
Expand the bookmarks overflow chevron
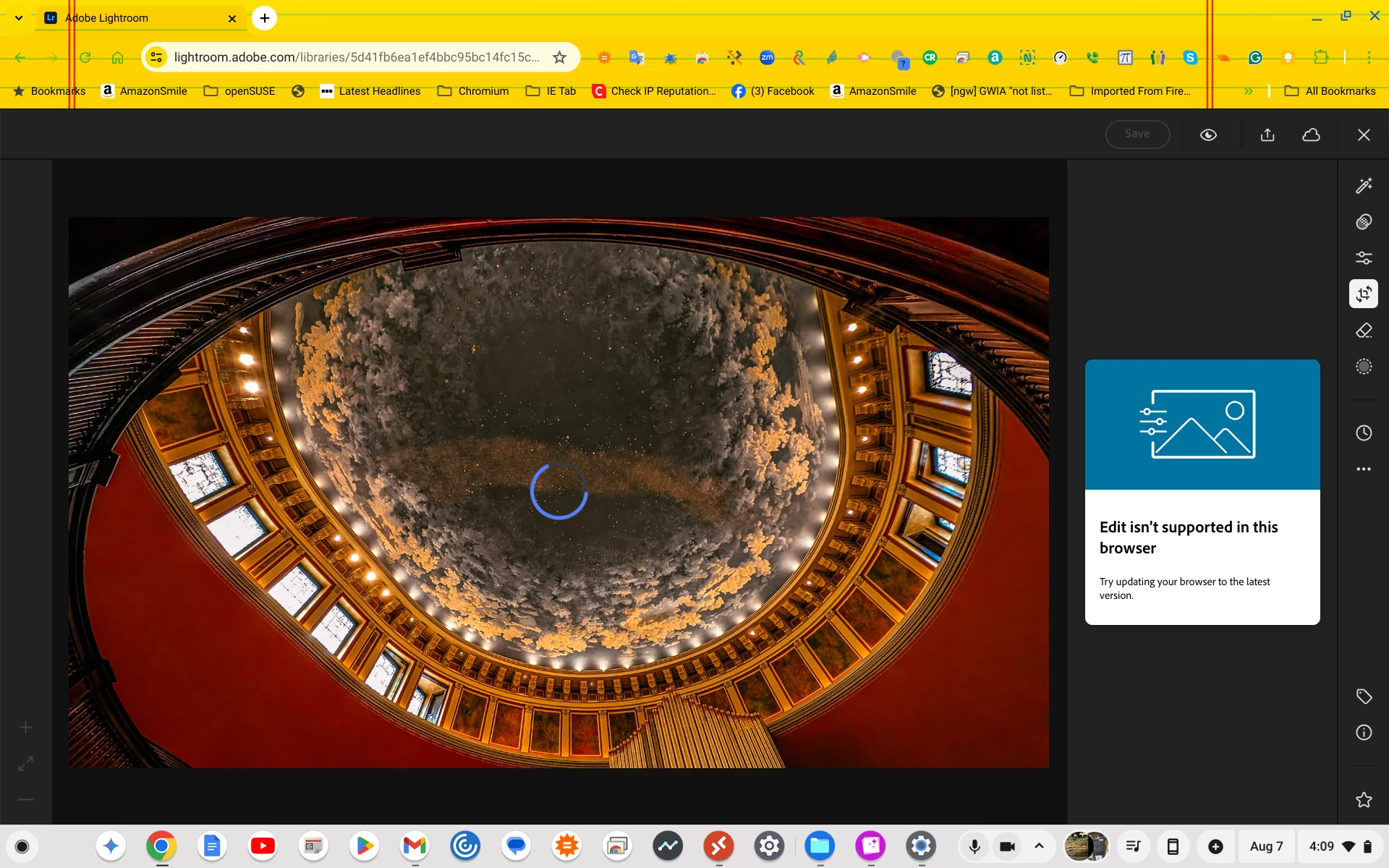pyautogui.click(x=1248, y=91)
